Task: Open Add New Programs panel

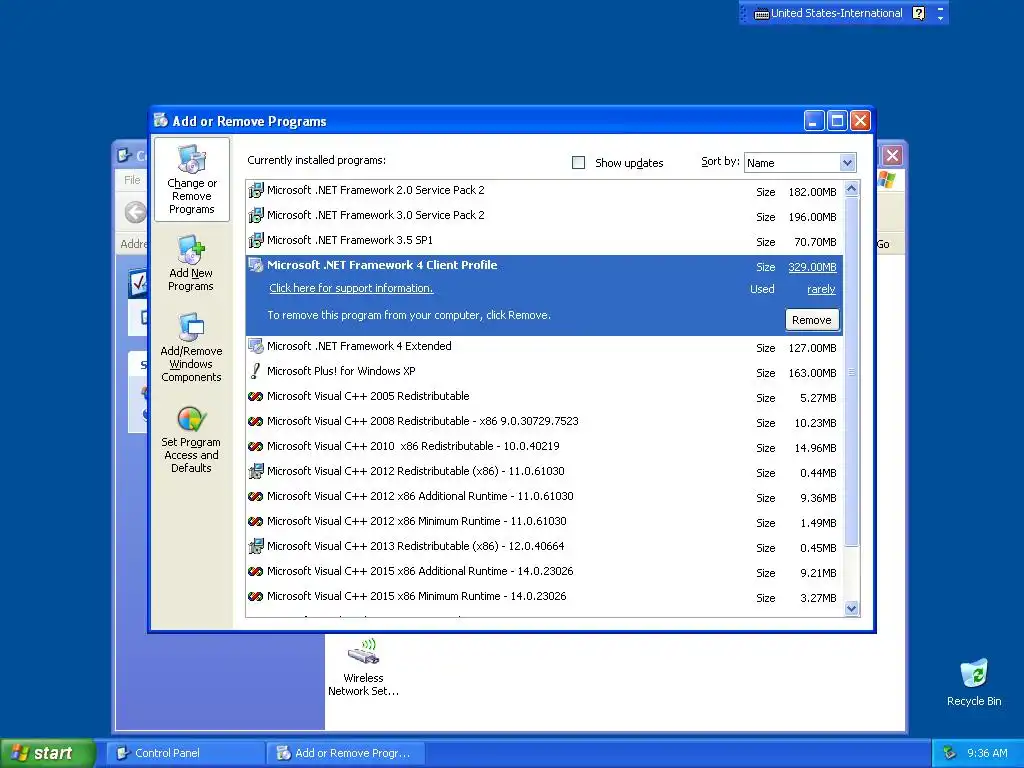Action: tap(191, 263)
